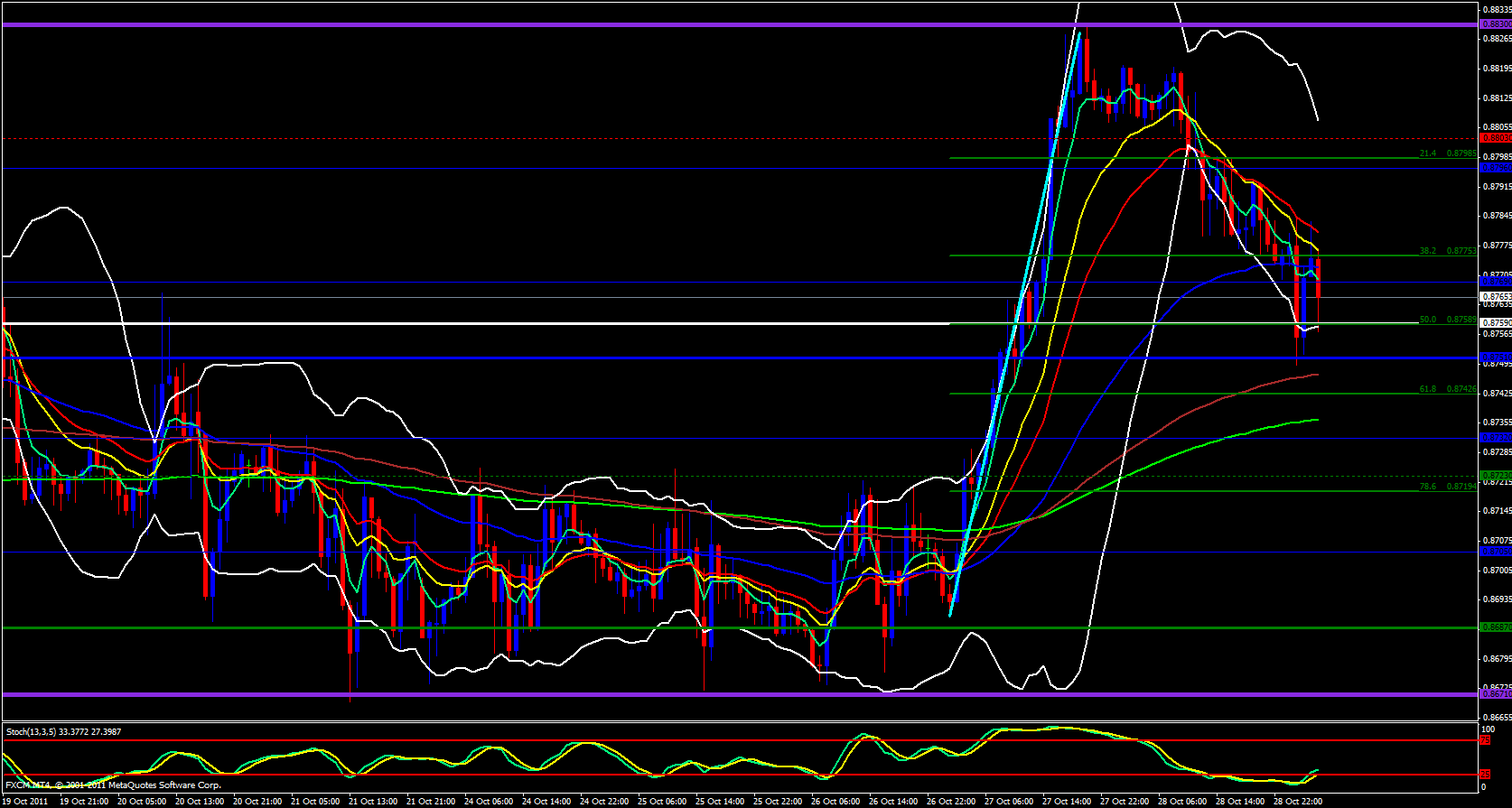Screen dimensions: 1512x808
Task: Click the blue 0.87960 price tag
Action: pyautogui.click(x=1495, y=168)
